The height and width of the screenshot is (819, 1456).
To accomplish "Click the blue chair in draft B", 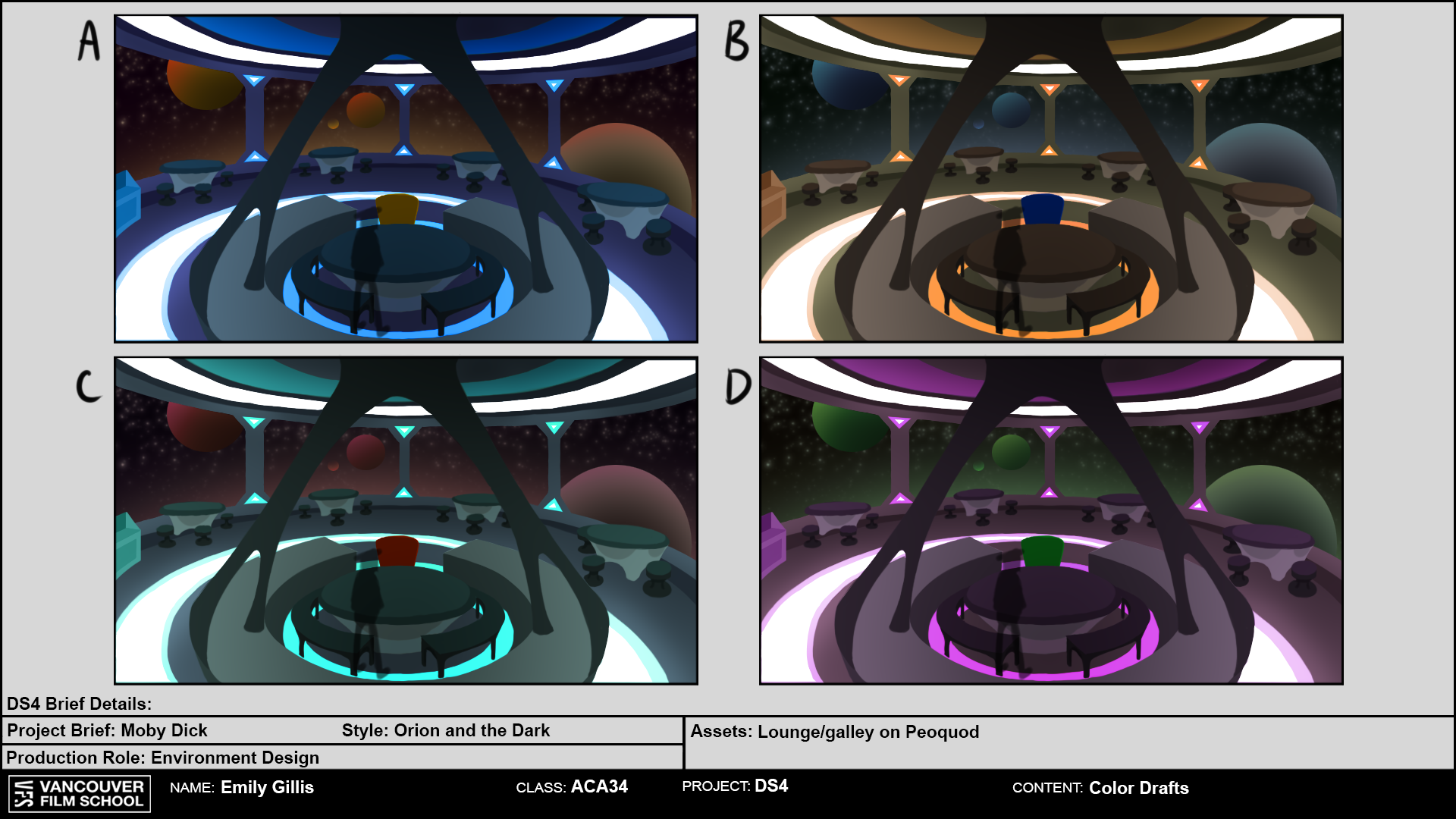I will coord(1042,209).
